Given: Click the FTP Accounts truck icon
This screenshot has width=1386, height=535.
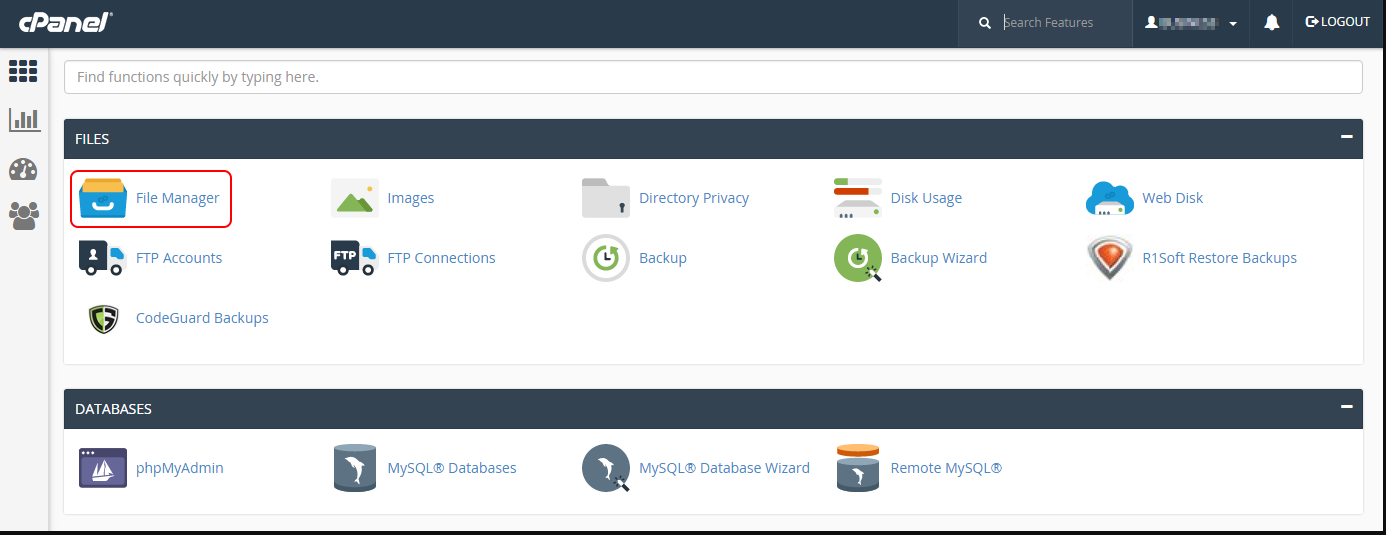Looking at the screenshot, I should pos(103,258).
